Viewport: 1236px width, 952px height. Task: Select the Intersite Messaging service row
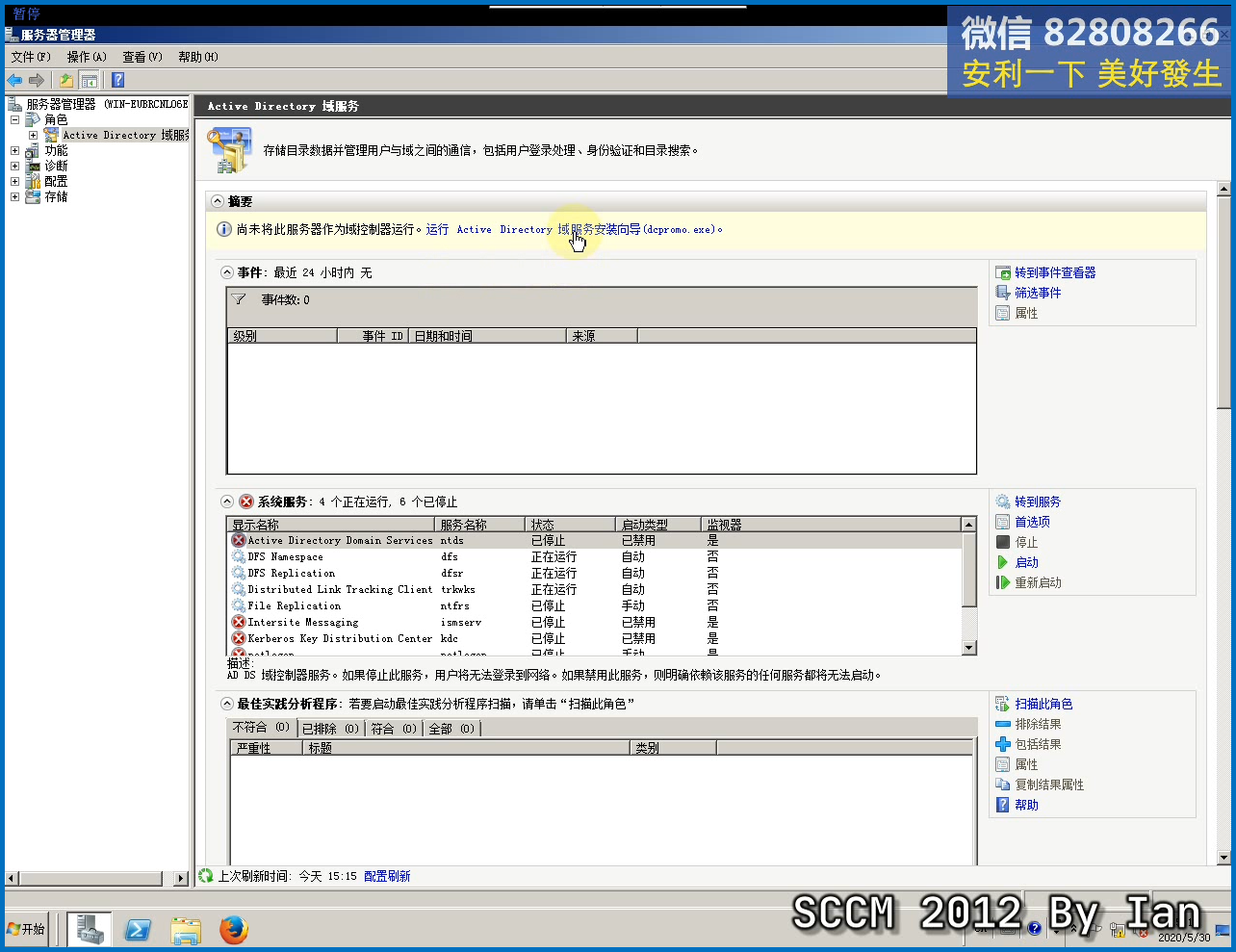point(595,623)
